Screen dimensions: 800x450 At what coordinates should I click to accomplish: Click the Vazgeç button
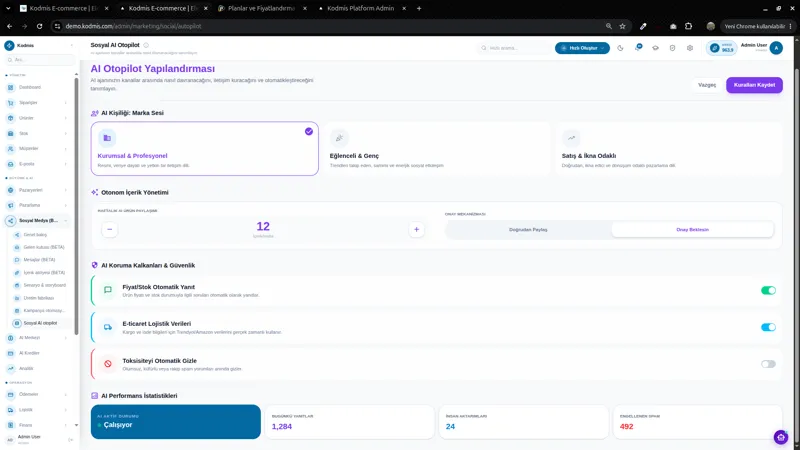(707, 85)
